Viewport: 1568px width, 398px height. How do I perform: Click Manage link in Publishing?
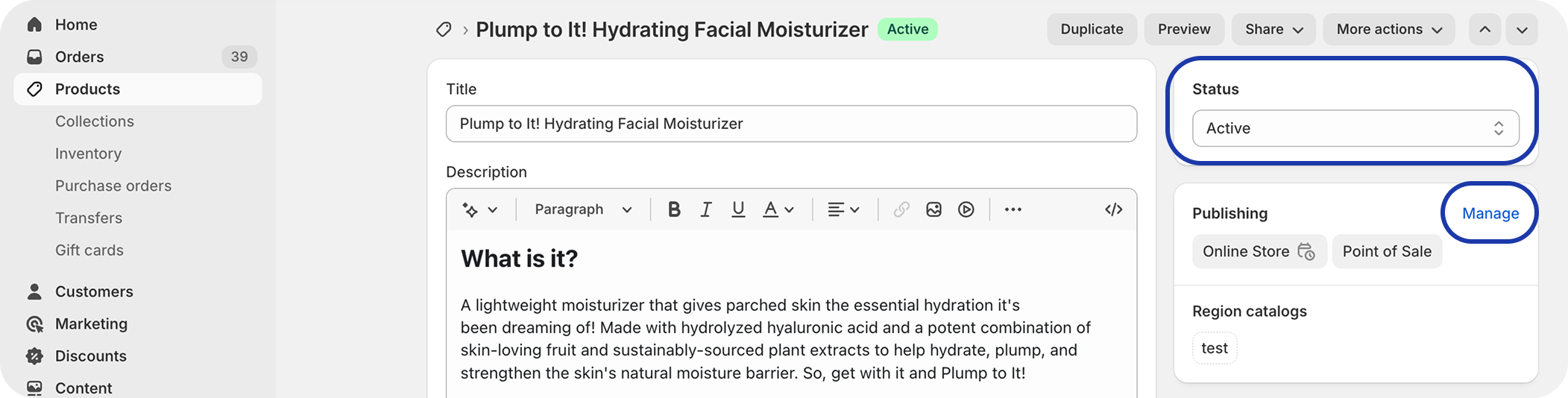point(1490,214)
